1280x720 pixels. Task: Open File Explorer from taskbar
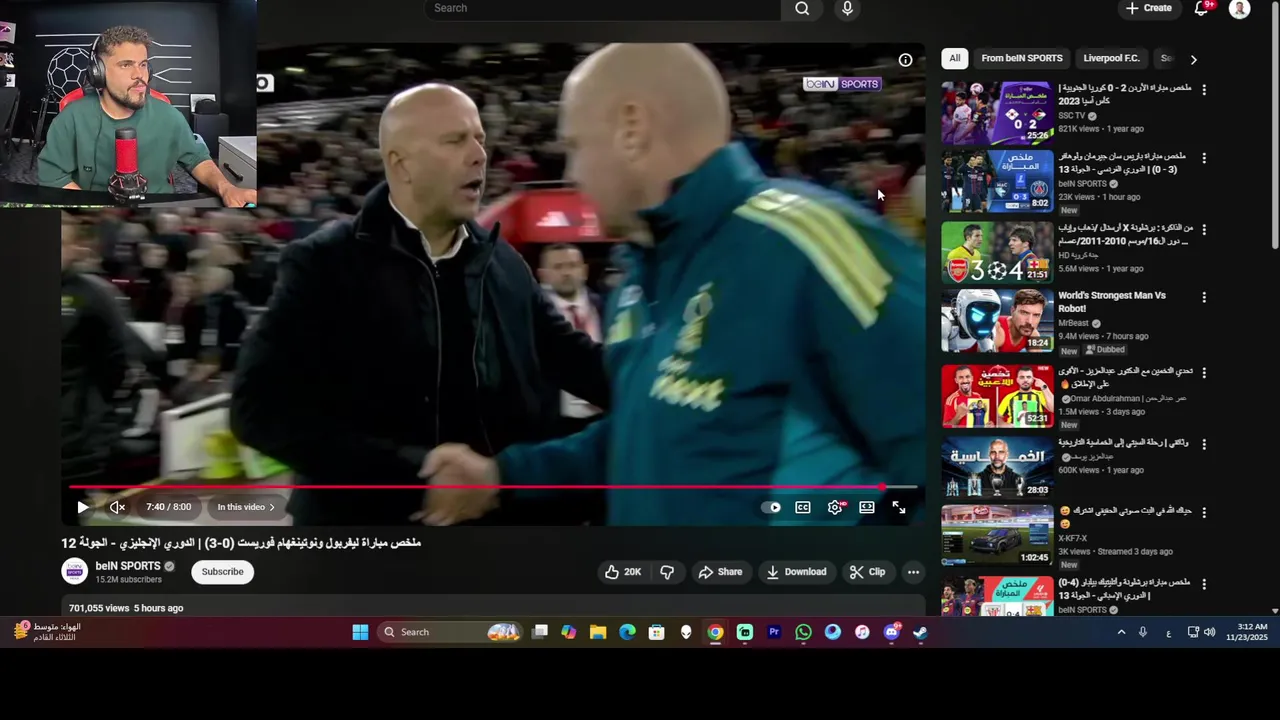[598, 632]
